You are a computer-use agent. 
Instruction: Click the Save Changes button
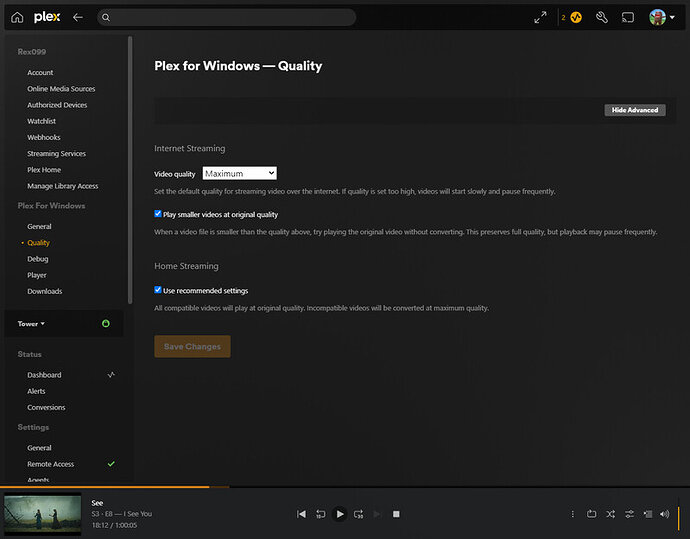[x=192, y=347]
